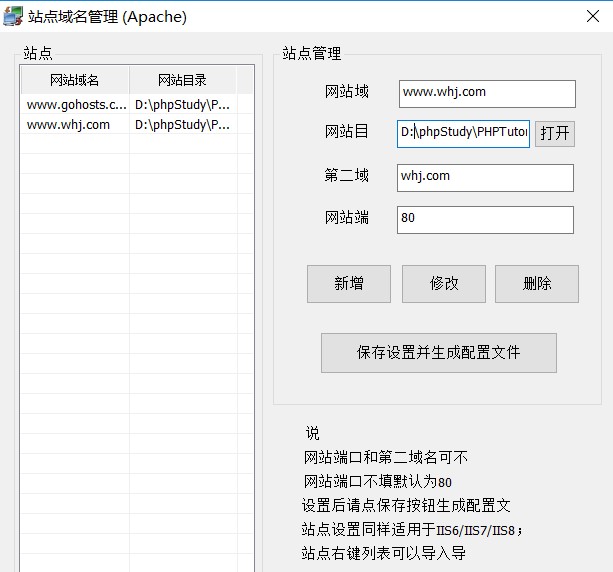This screenshot has width=613, height=572.
Task: Focus the 网站端口 field containing 80
Action: (x=485, y=220)
